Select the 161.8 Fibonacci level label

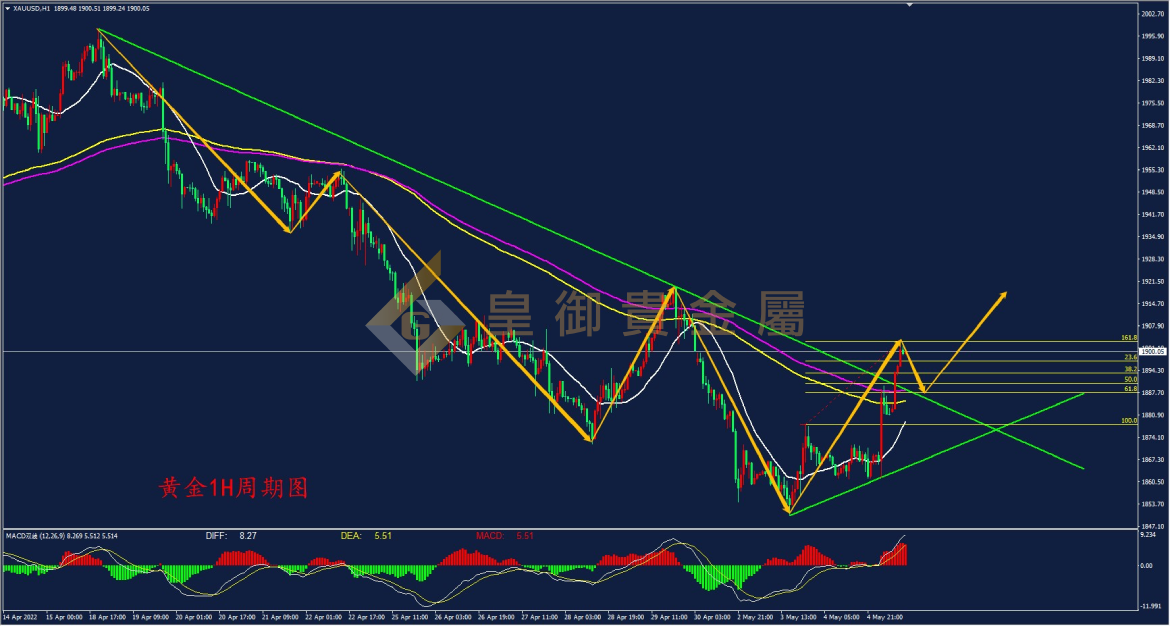click(1129, 339)
